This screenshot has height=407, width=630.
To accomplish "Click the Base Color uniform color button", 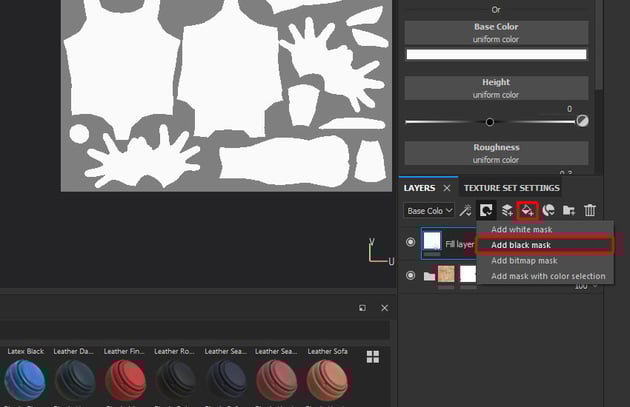I will (x=496, y=33).
